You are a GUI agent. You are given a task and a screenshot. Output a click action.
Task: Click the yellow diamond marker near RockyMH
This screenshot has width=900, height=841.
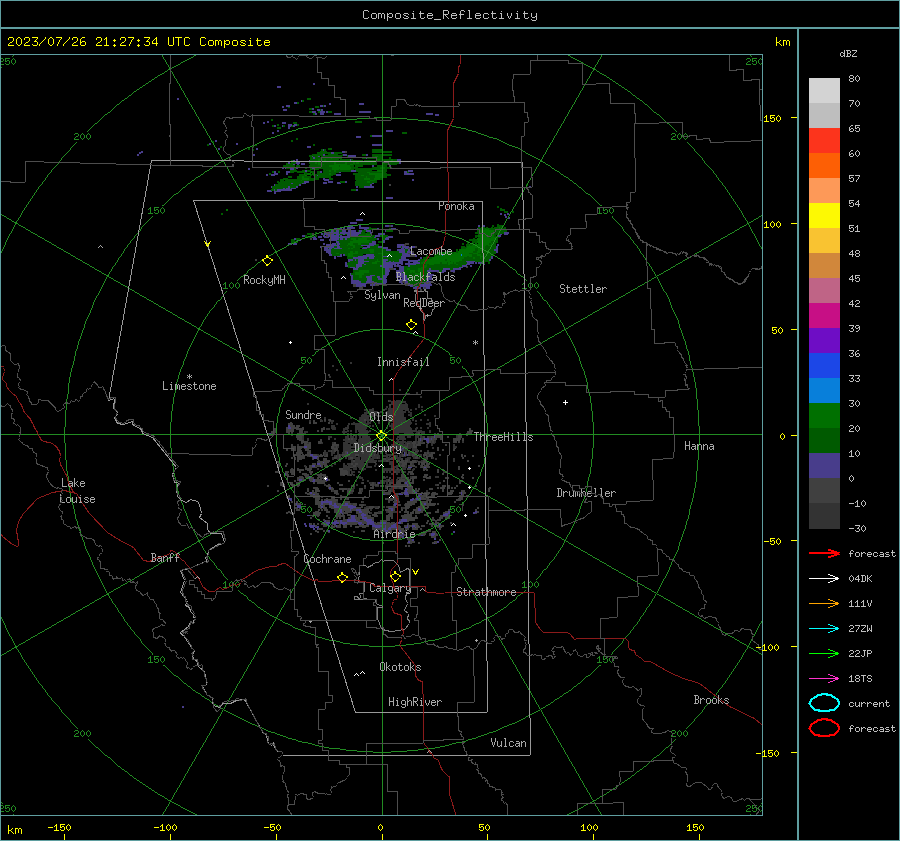(x=267, y=261)
